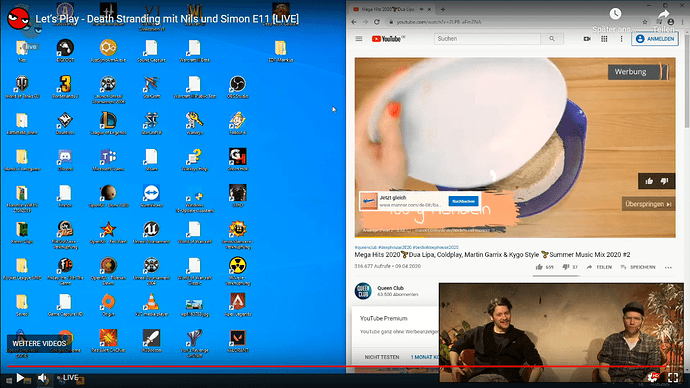The width and height of the screenshot is (690, 388).
Task: Open the Valorant desktop shortcut
Action: pos(238,338)
